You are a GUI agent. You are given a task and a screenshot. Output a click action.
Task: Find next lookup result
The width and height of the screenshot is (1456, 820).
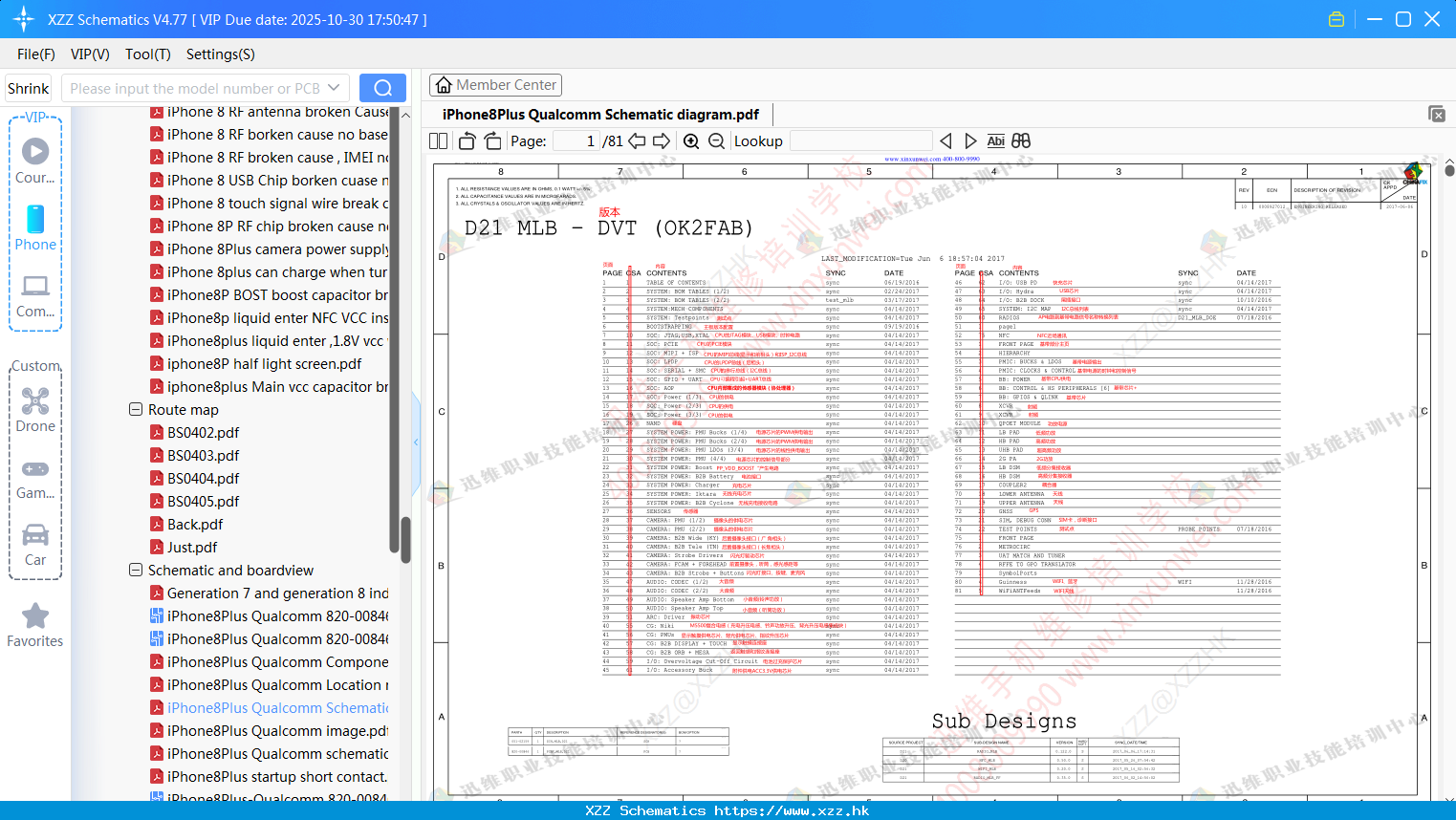(x=970, y=140)
